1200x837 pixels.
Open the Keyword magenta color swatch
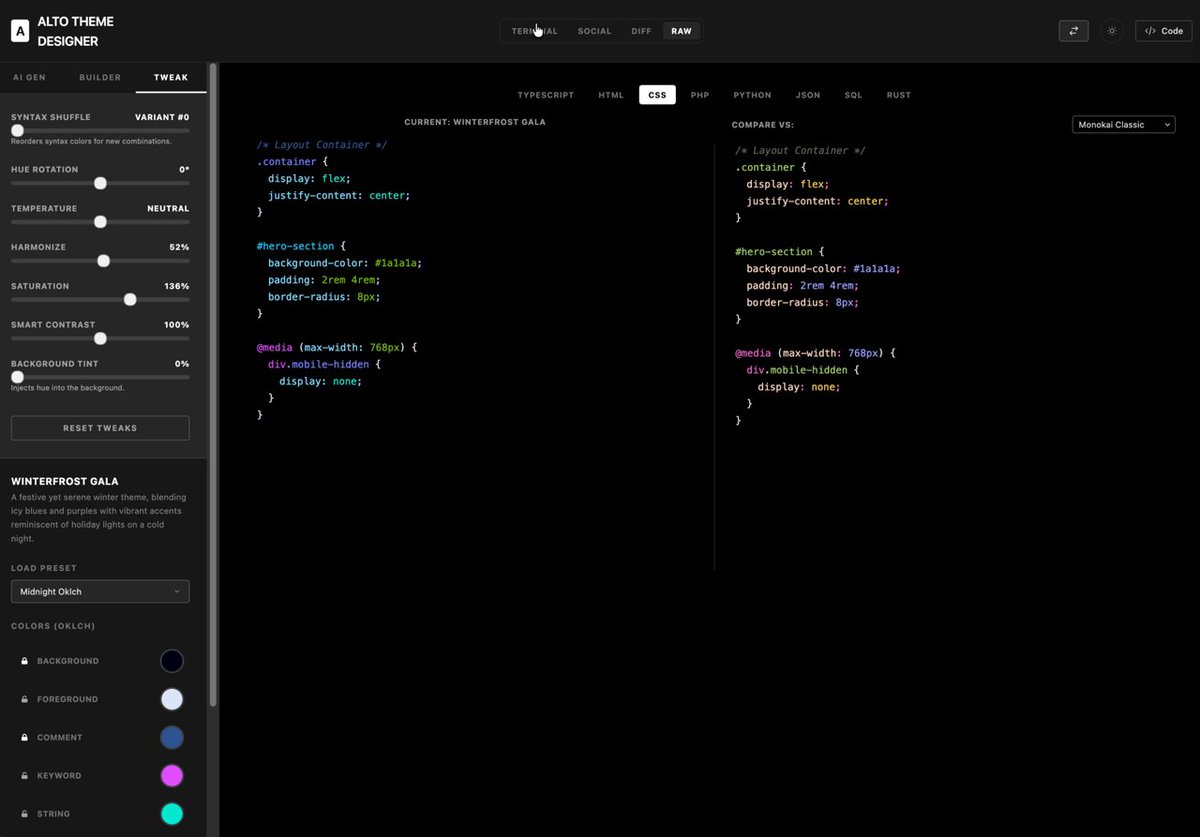(x=172, y=776)
